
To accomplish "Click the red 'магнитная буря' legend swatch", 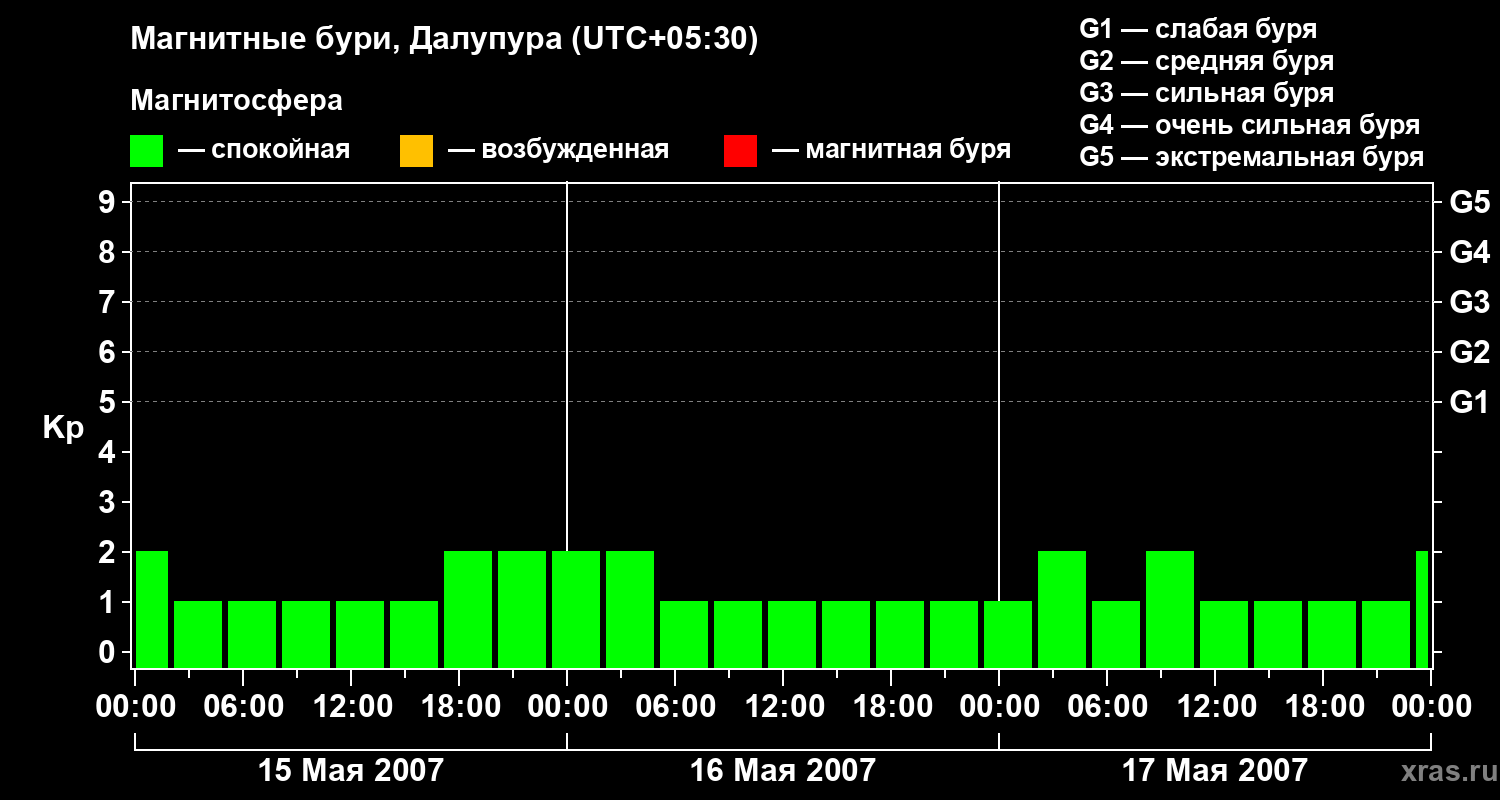I will click(x=740, y=150).
